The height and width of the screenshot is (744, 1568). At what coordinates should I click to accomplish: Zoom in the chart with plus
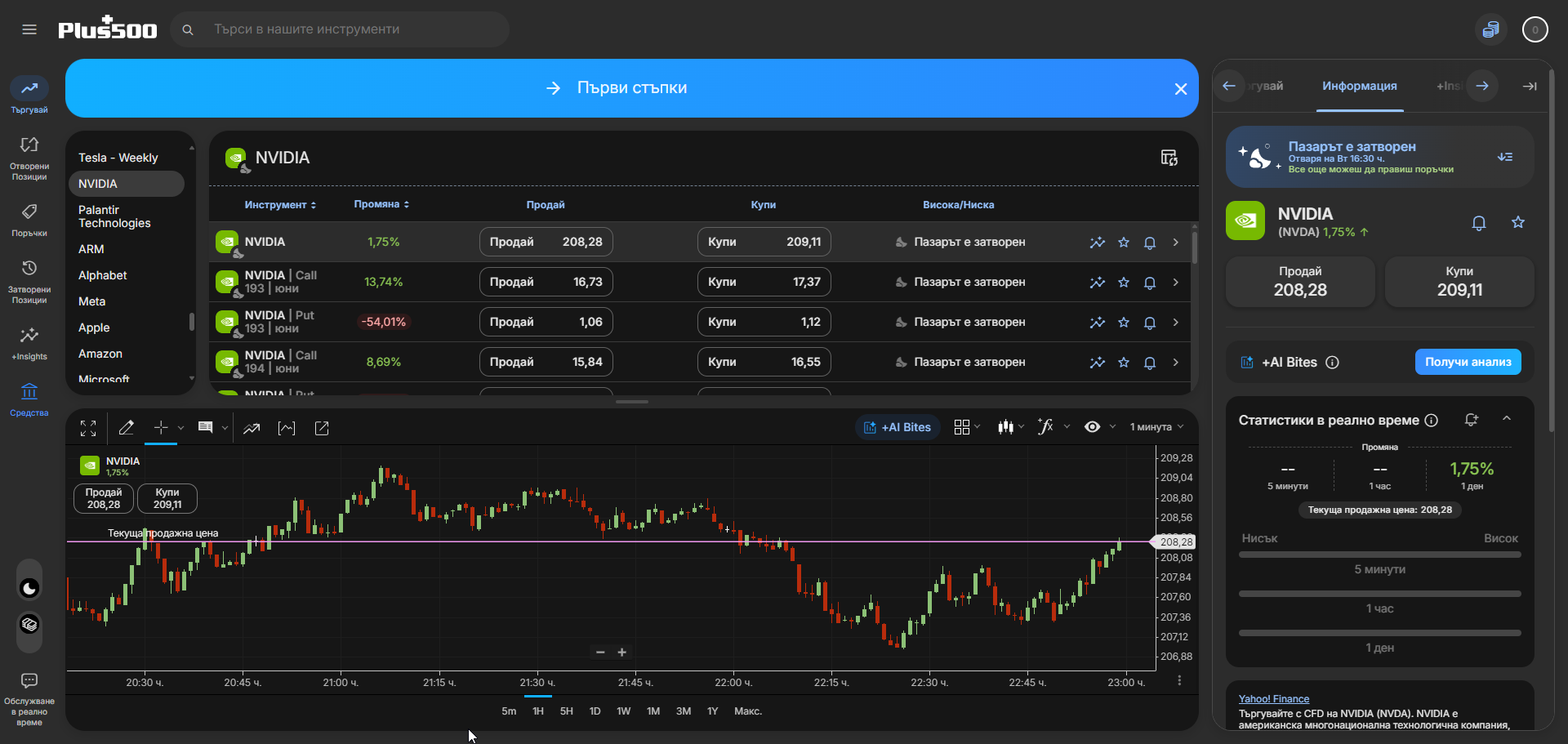622,653
